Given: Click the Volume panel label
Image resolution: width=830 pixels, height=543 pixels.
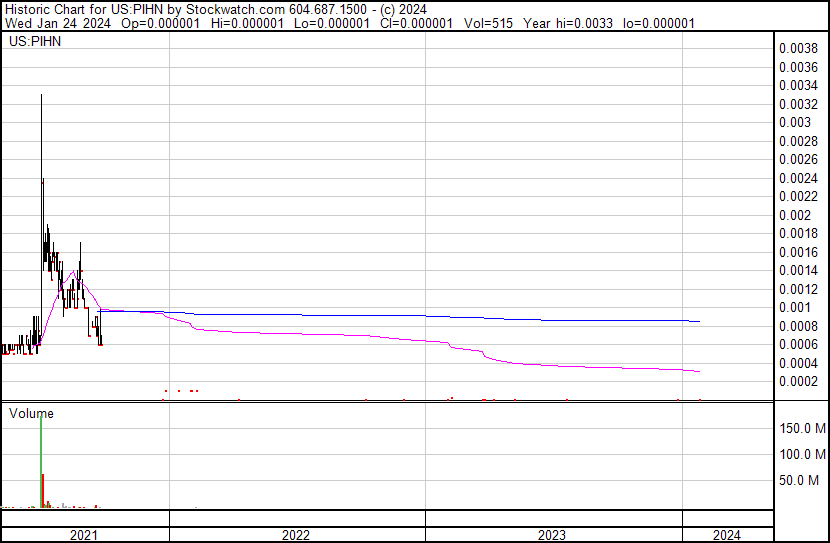Looking at the screenshot, I should pyautogui.click(x=31, y=413).
